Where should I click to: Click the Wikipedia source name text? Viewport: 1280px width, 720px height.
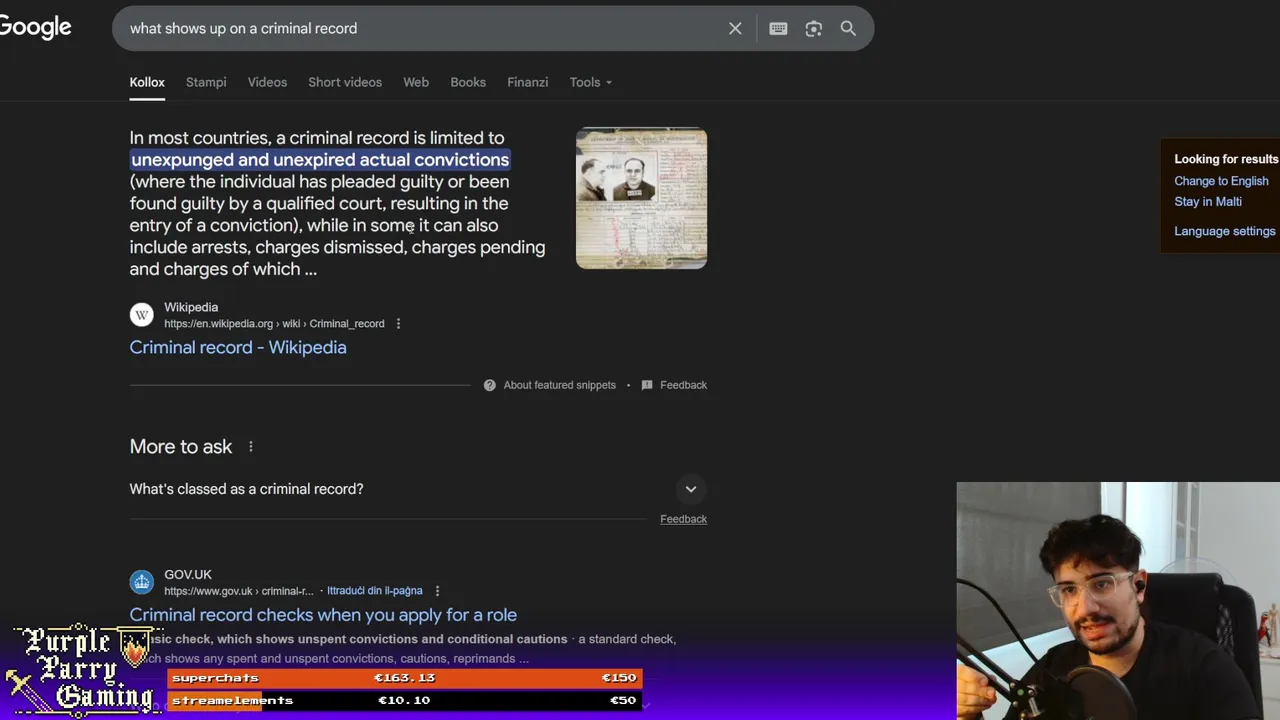tap(191, 307)
